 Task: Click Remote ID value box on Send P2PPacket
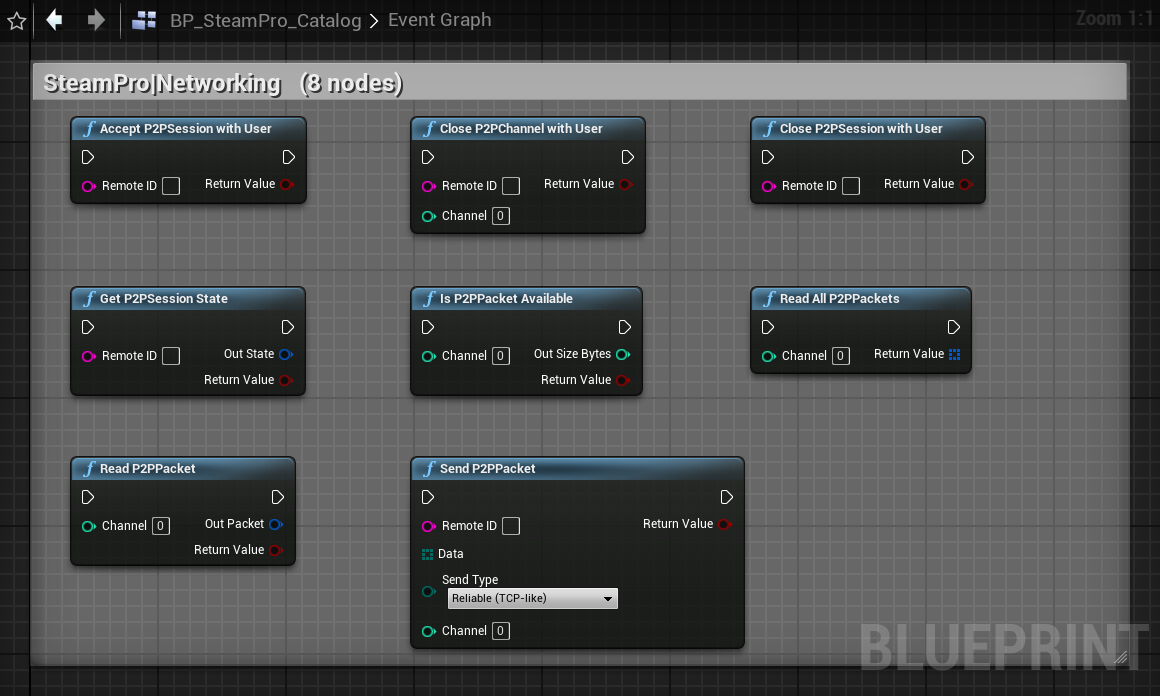click(510, 526)
